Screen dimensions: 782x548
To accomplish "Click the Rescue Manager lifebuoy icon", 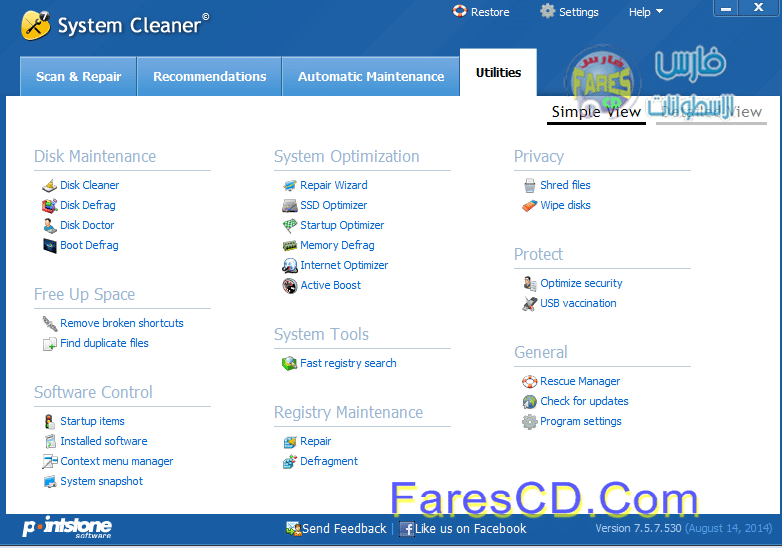I will click(x=530, y=381).
